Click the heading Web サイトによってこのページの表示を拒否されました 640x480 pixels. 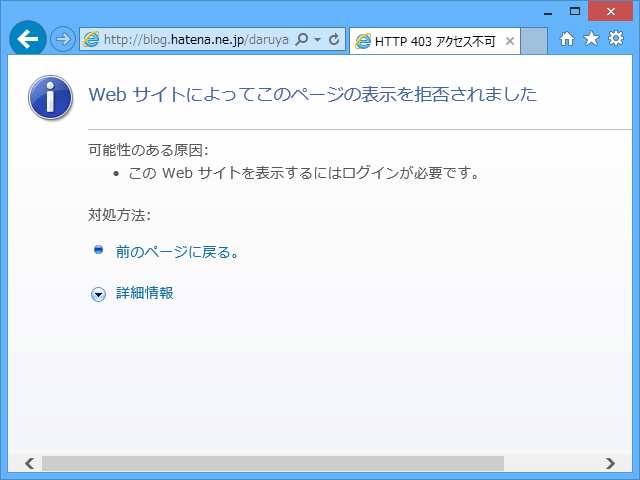click(x=313, y=95)
